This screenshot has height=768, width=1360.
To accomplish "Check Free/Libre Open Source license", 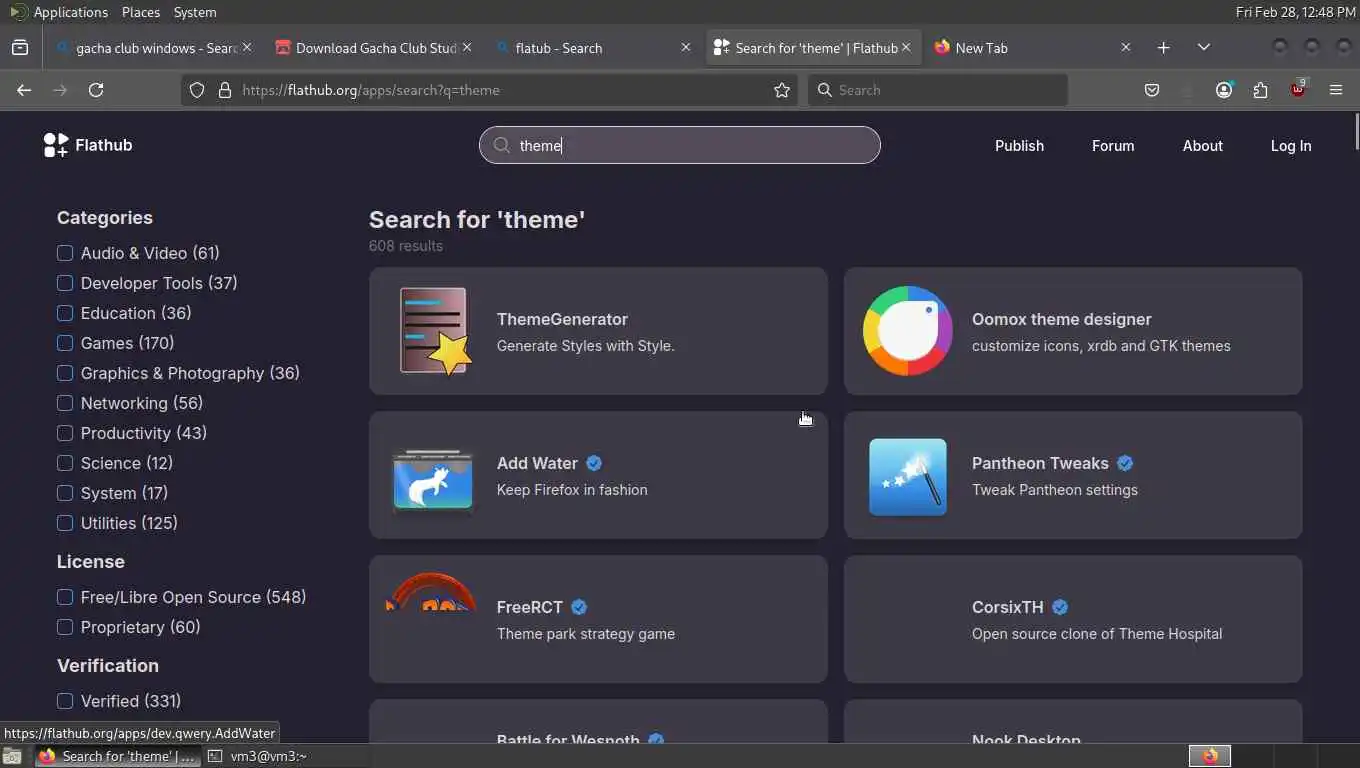I will coord(65,597).
